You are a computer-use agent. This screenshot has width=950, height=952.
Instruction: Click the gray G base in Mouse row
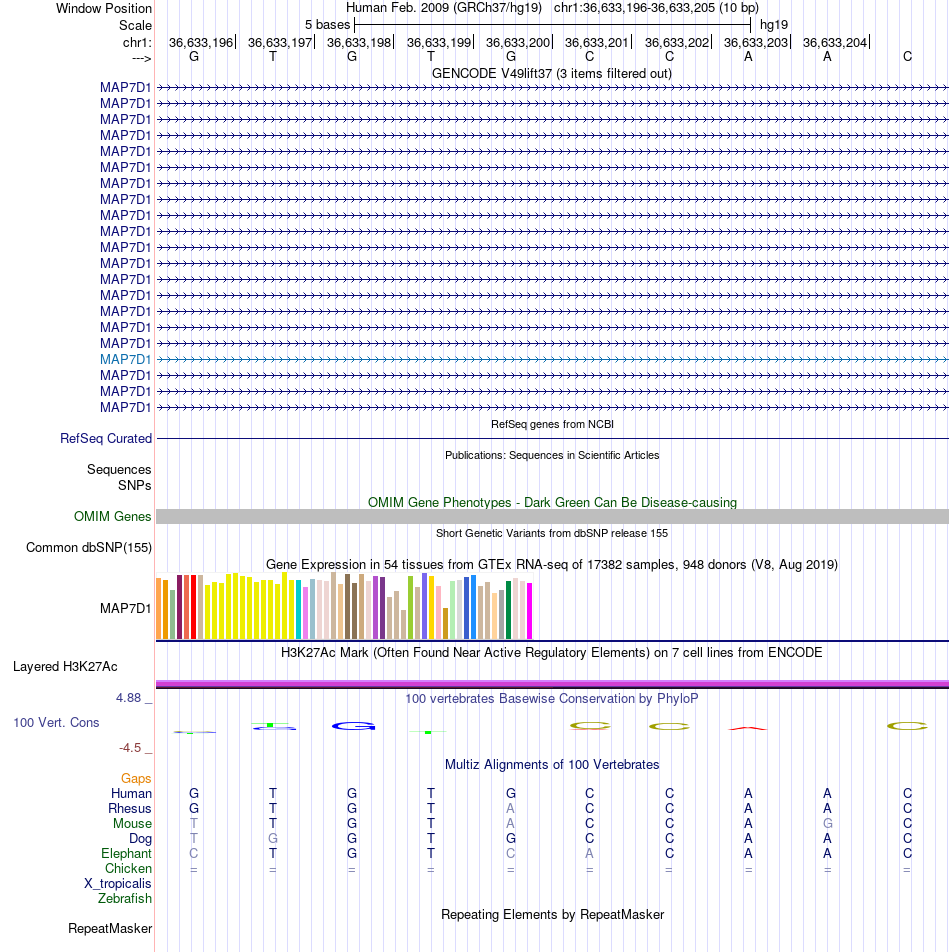click(x=827, y=823)
